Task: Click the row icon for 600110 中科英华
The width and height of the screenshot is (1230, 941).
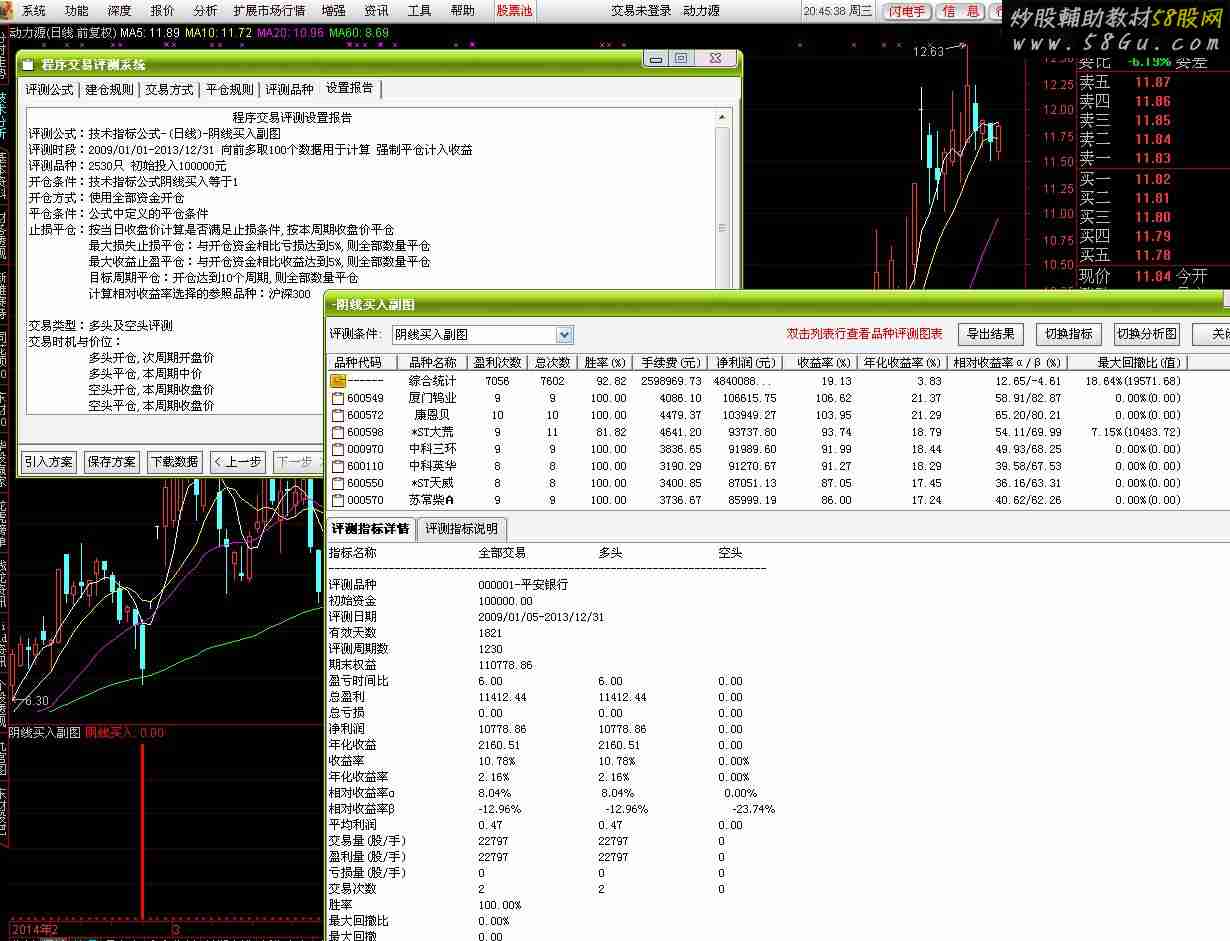Action: click(337, 466)
